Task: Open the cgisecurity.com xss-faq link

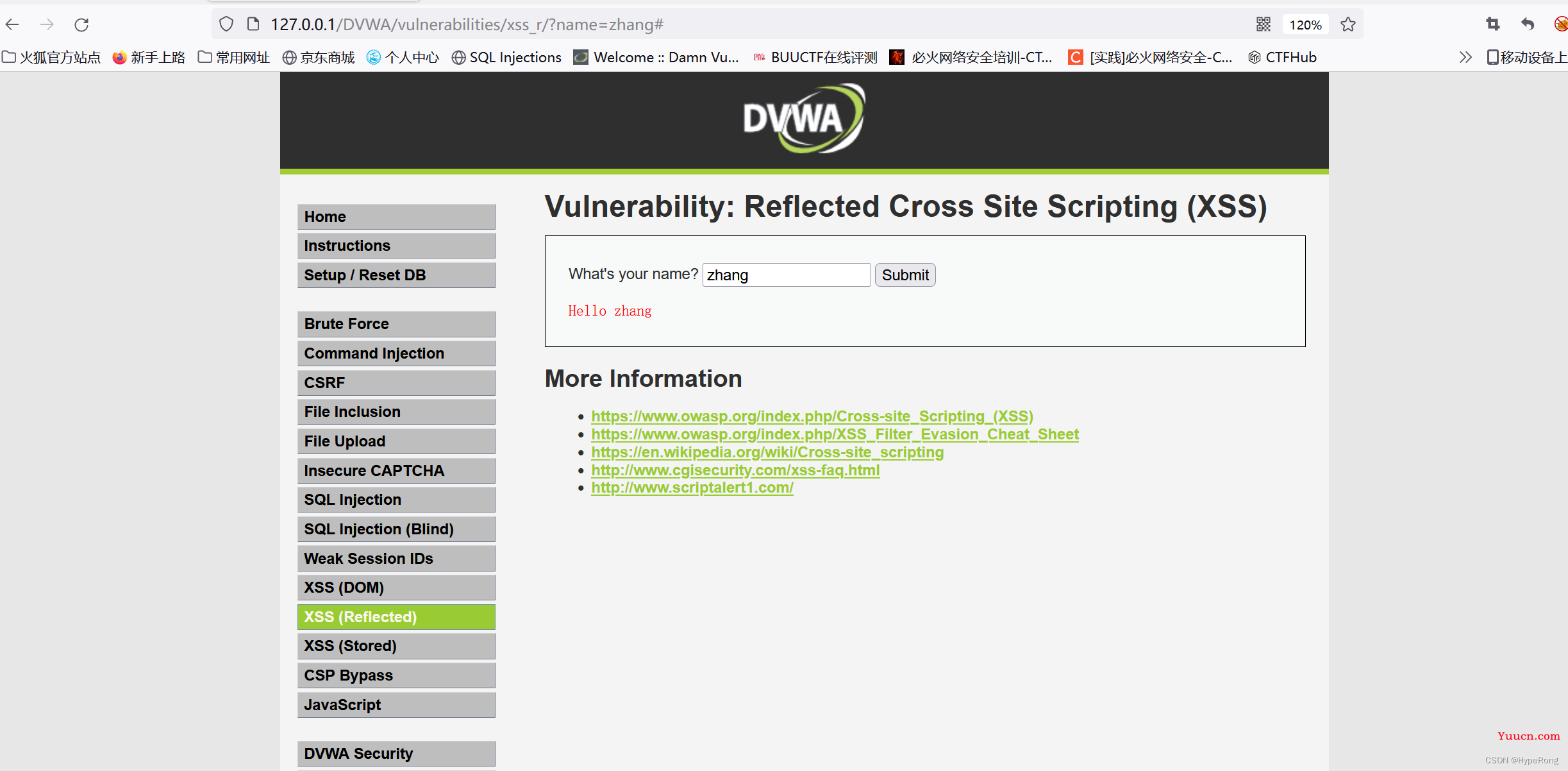Action: point(735,470)
